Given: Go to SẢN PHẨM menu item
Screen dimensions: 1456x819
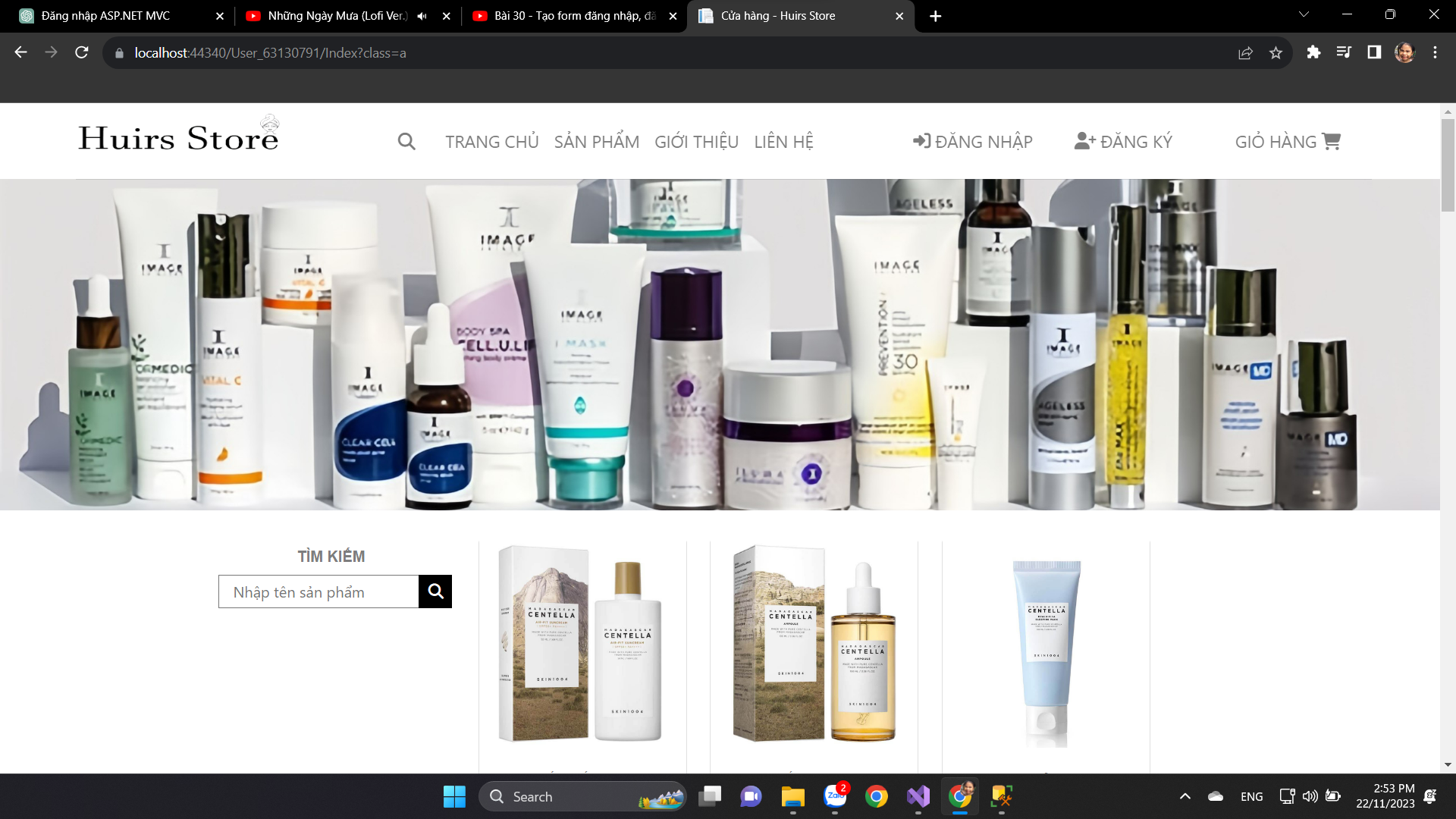Looking at the screenshot, I should pyautogui.click(x=596, y=142).
